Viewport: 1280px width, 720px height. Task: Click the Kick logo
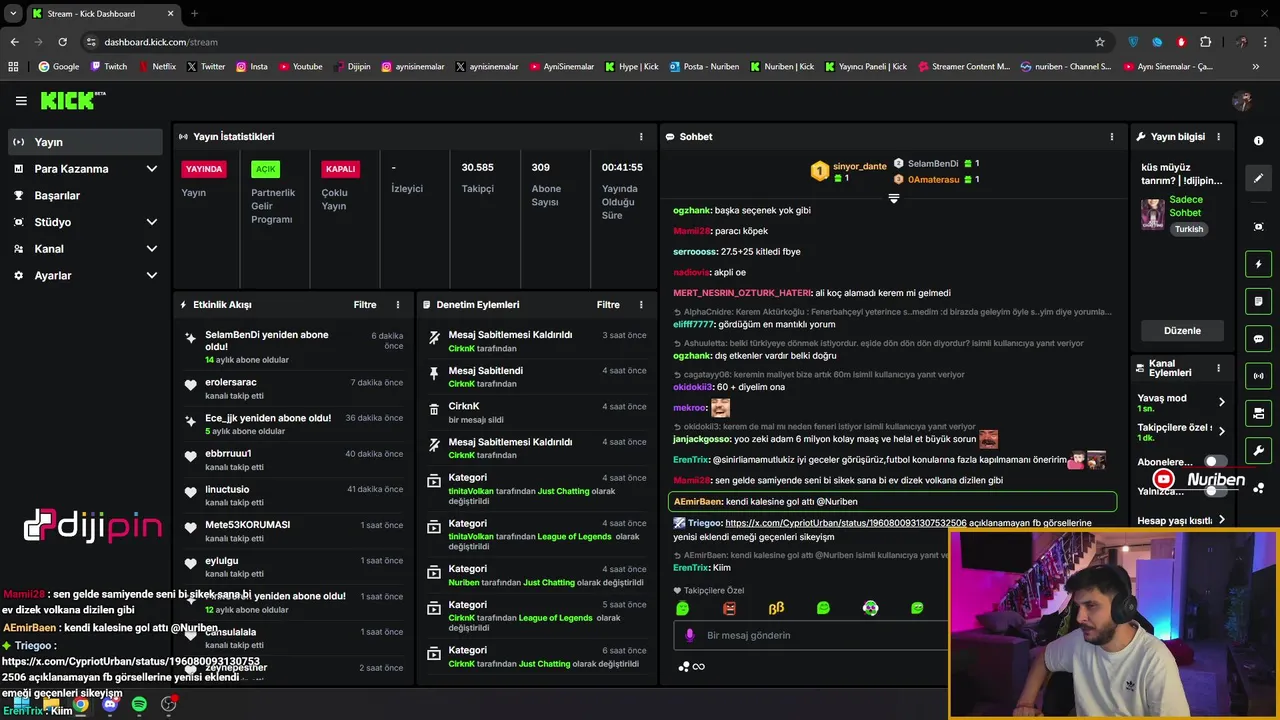tap(73, 100)
